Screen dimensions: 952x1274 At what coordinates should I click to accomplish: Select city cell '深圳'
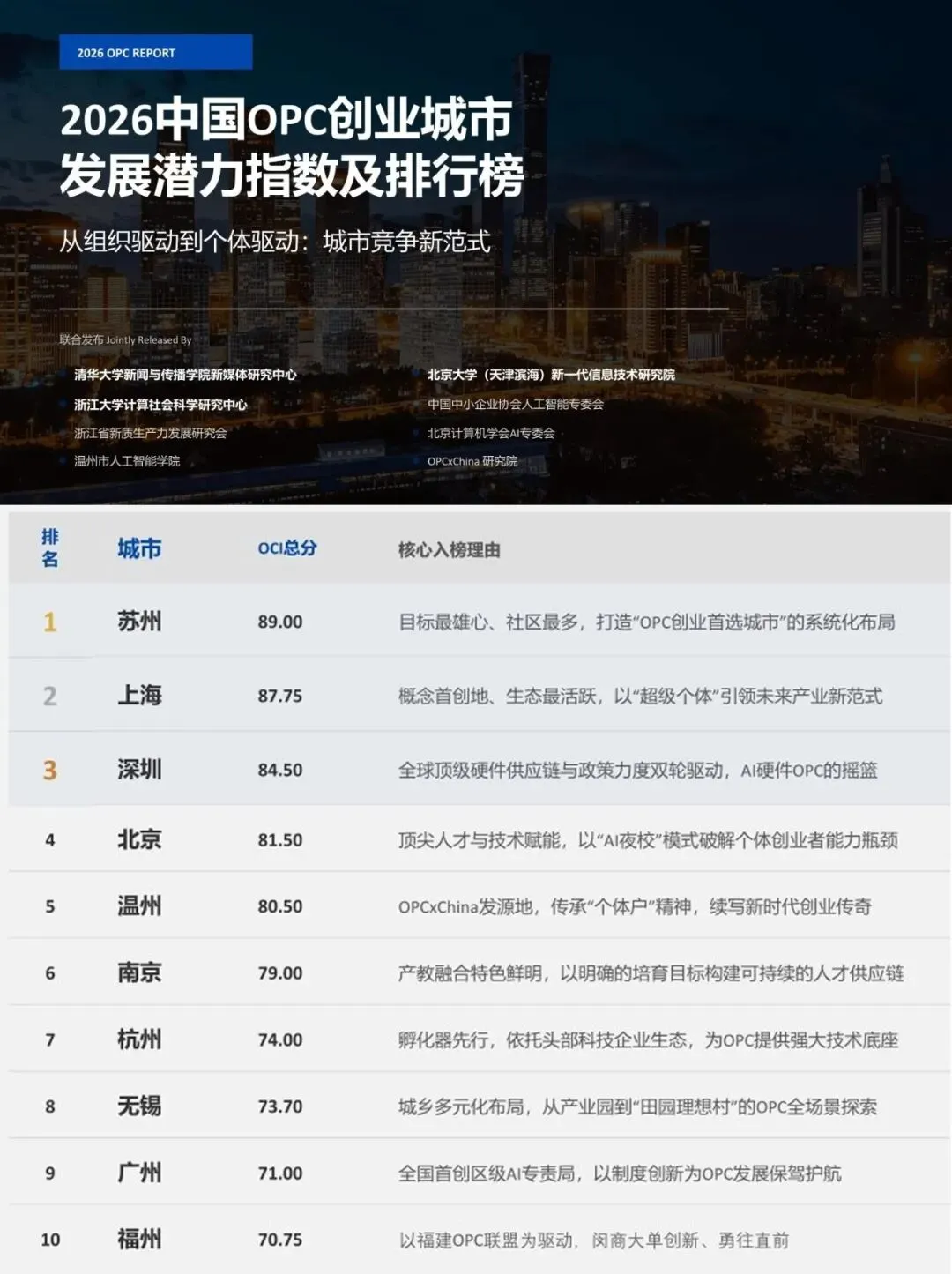[139, 769]
